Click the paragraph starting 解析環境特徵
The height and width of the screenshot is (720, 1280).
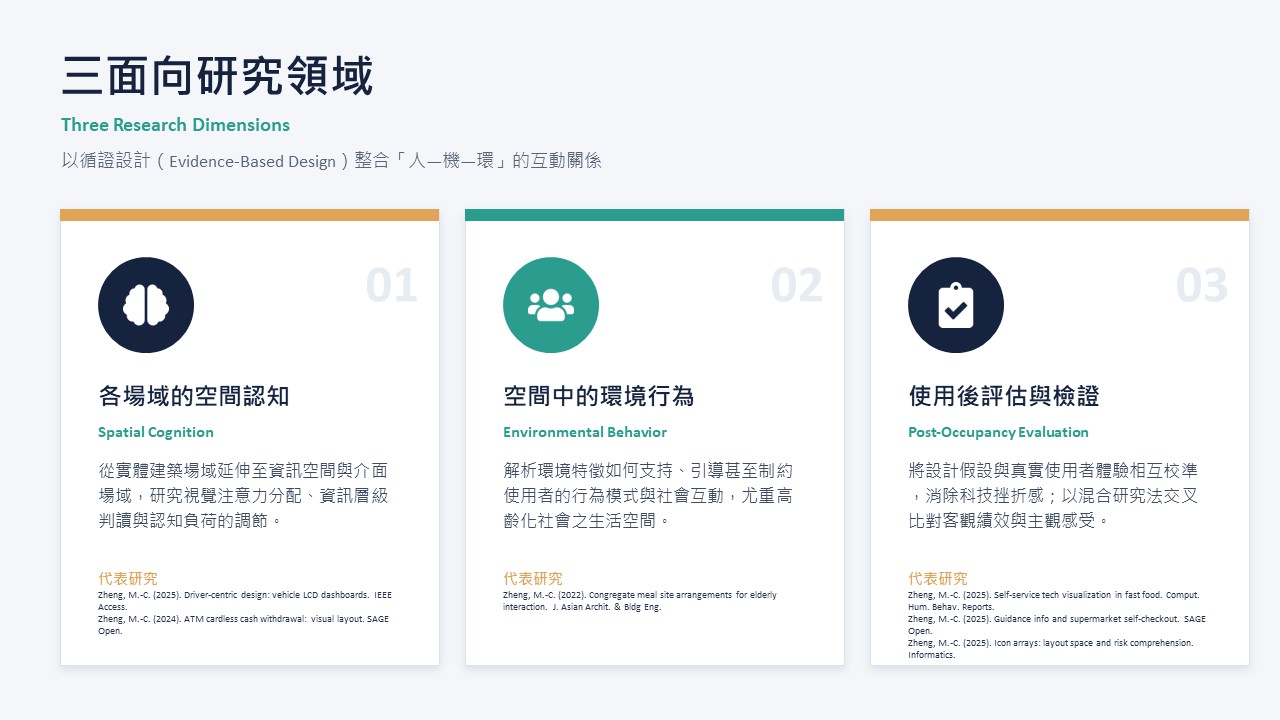(x=648, y=495)
